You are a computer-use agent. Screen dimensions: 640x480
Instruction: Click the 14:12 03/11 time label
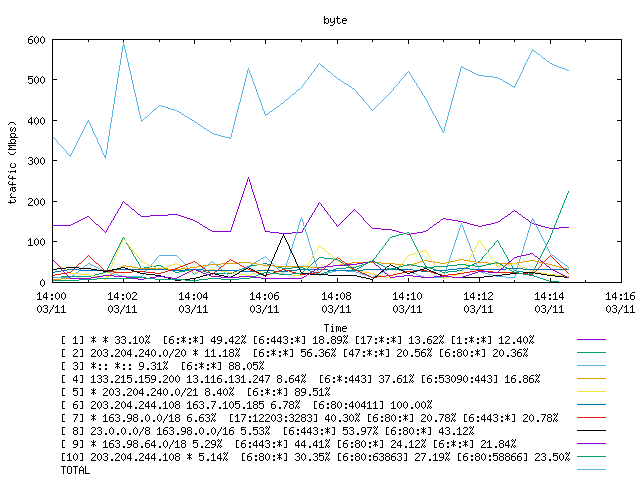(x=478, y=302)
